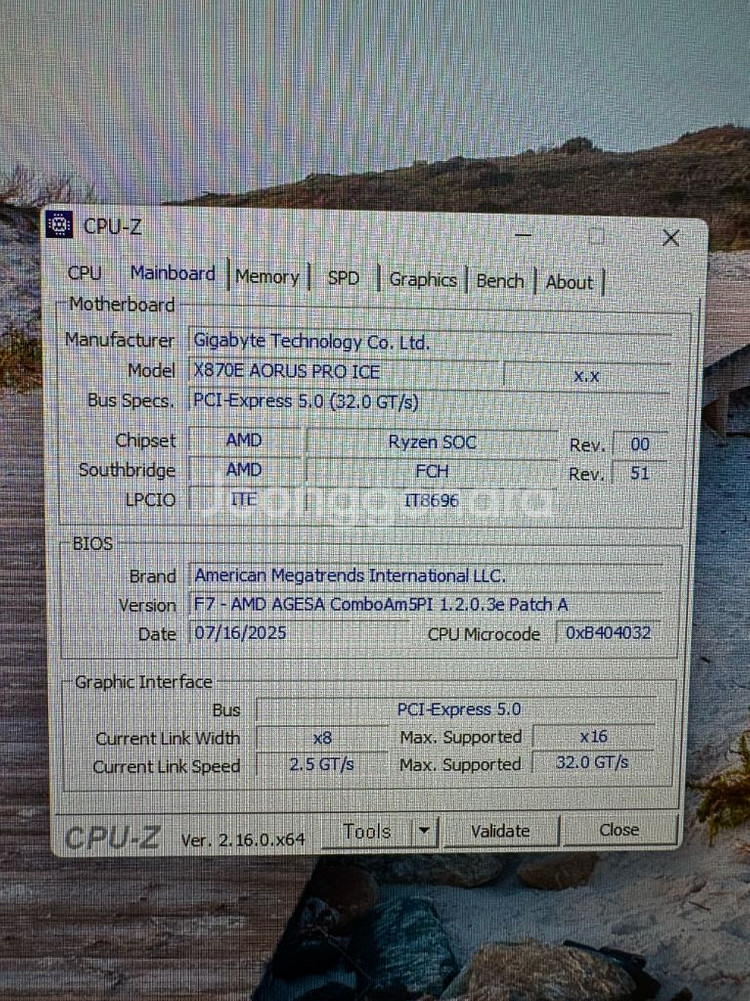Screen dimensions: 750x1001
Task: Click the Graphic Interface Bus PCI-Express 5.0 field
Action: [458, 709]
